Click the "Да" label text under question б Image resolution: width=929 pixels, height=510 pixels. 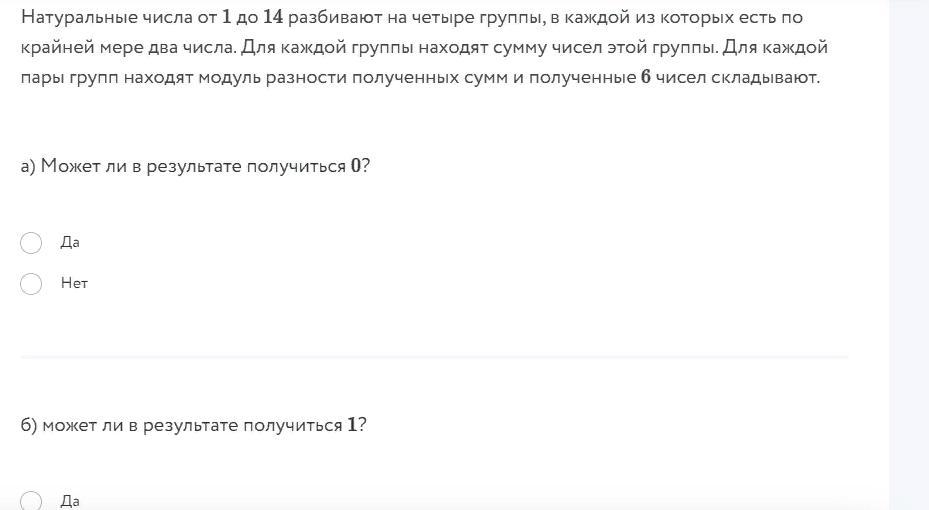pos(70,501)
